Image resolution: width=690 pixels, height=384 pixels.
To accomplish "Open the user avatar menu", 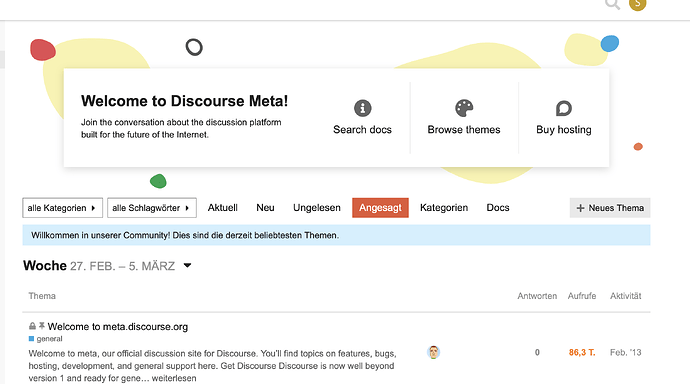I will (637, 4).
